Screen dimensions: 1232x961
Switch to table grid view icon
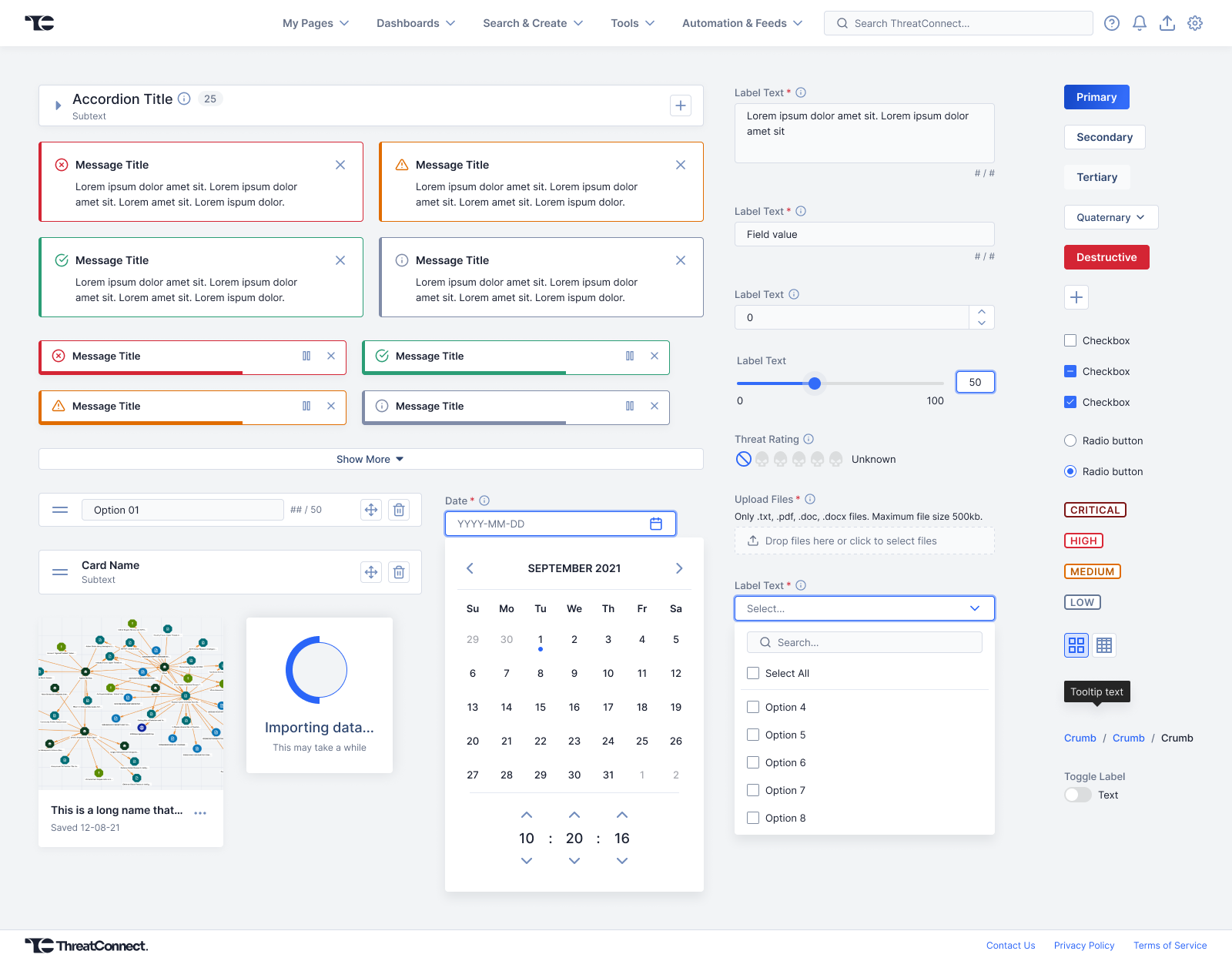pyautogui.click(x=1104, y=645)
